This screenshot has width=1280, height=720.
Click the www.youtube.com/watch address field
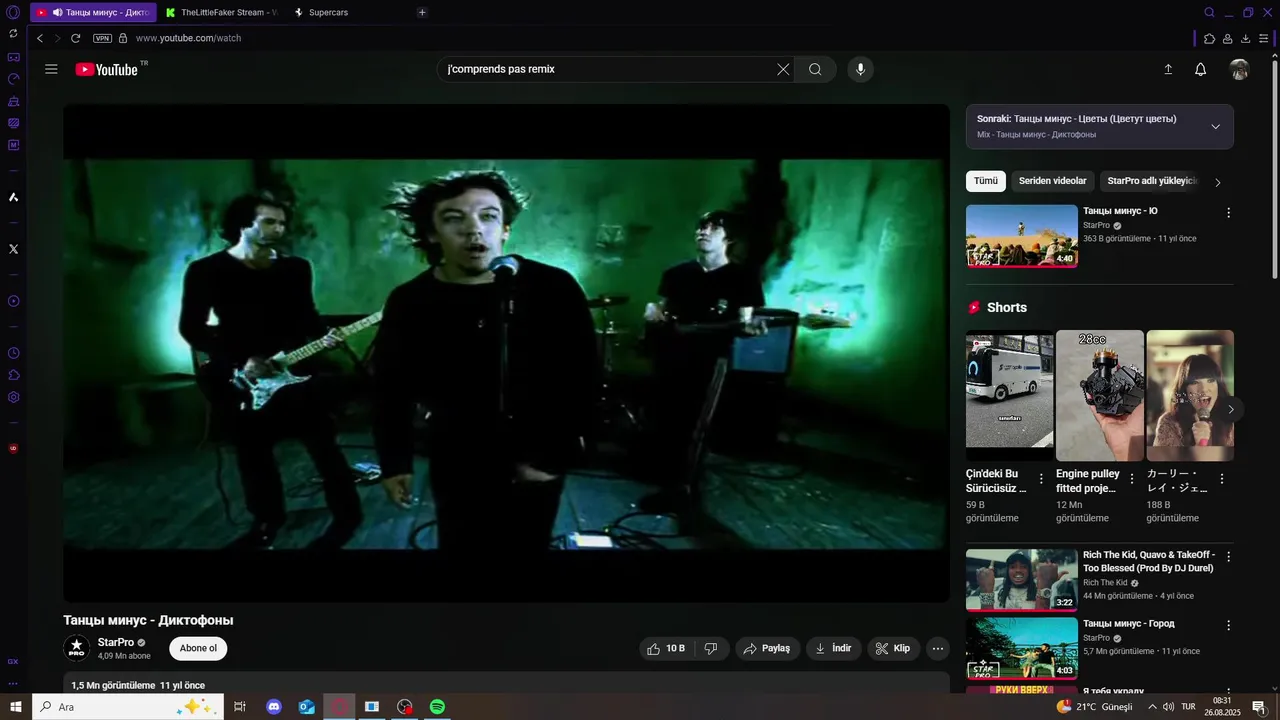(x=188, y=38)
